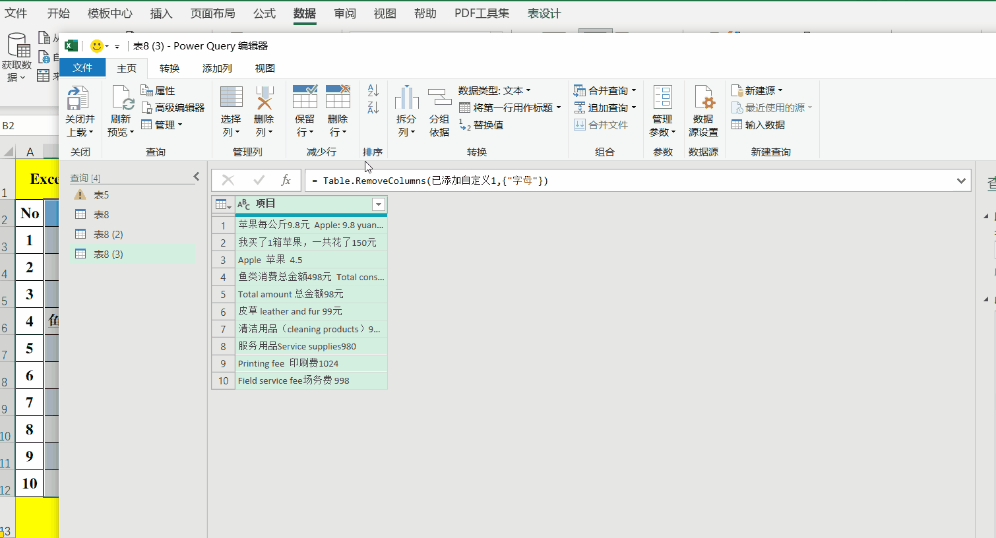Open the 审阅 tab in Excel
The width and height of the screenshot is (996, 538).
click(x=345, y=13)
